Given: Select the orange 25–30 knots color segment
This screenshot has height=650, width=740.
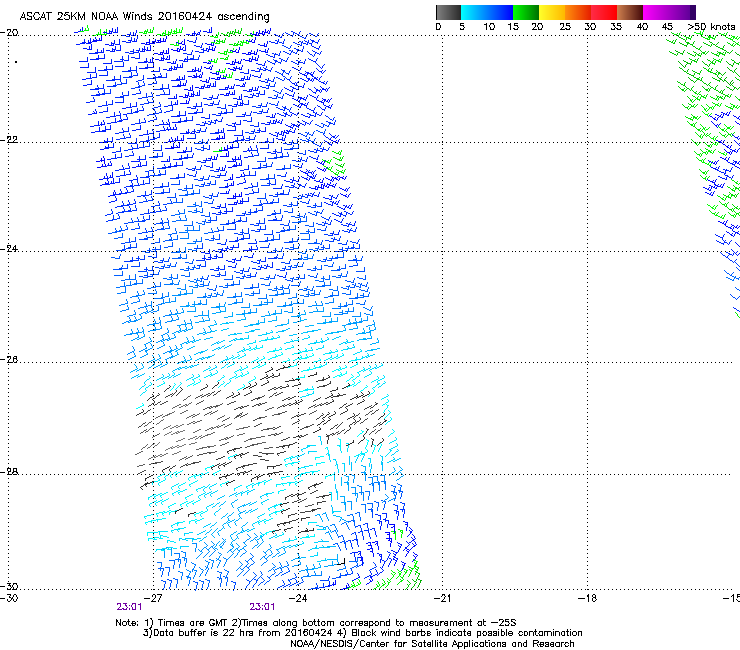Looking at the screenshot, I should click(x=578, y=12).
